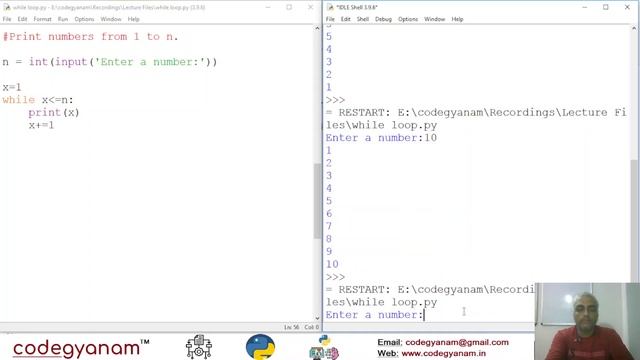
Task: Click the shell input after last 'Enter a number:'
Action: coord(425,315)
